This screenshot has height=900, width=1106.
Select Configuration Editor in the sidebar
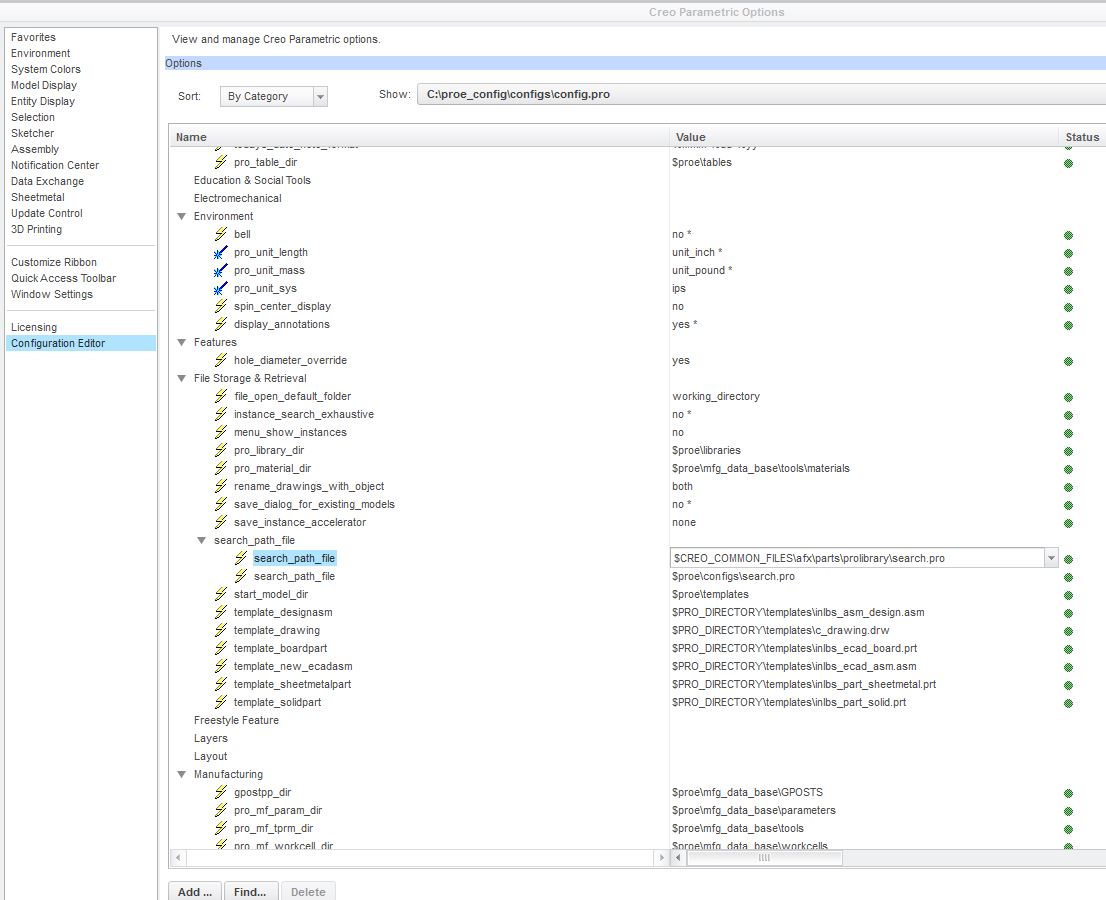pos(80,343)
